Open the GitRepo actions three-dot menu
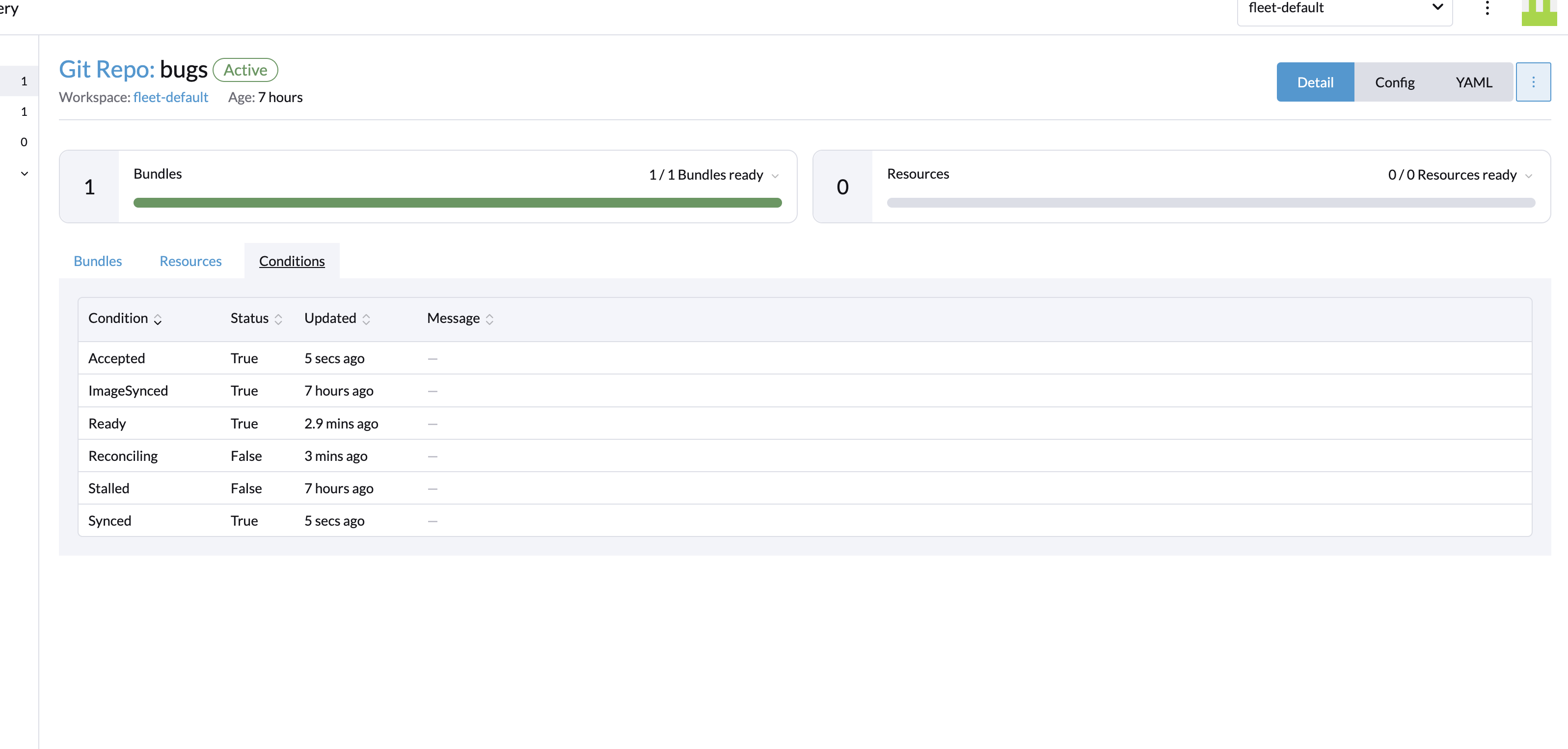The height and width of the screenshot is (749, 1568). 1533,81
